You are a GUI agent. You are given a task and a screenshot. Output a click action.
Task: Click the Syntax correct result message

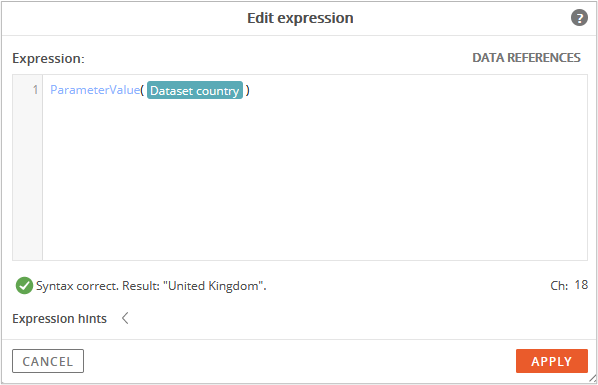click(151, 286)
